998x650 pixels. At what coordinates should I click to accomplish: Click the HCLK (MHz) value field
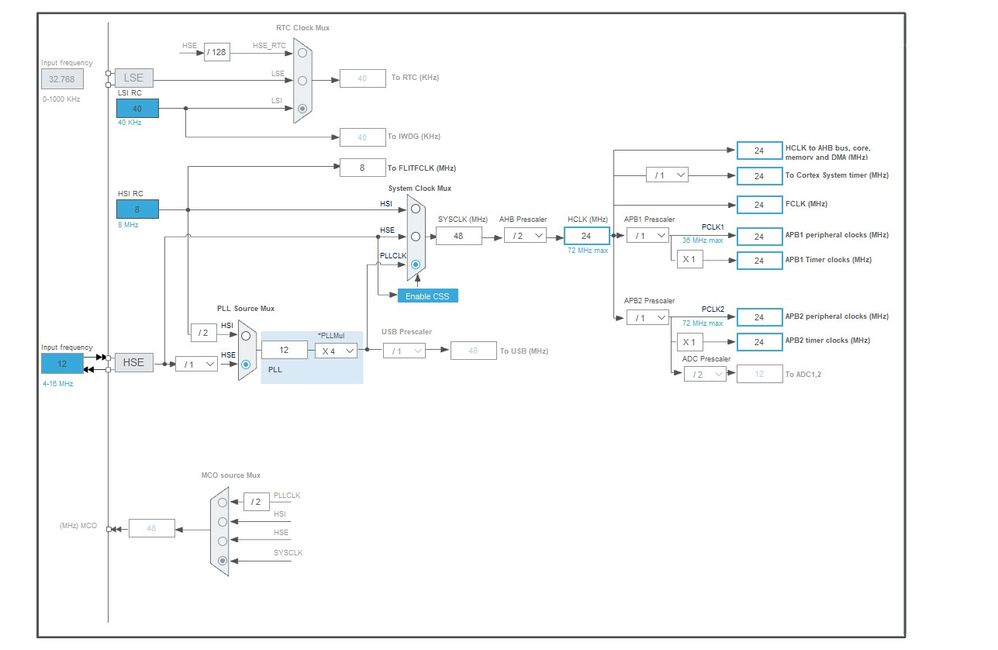pos(587,236)
